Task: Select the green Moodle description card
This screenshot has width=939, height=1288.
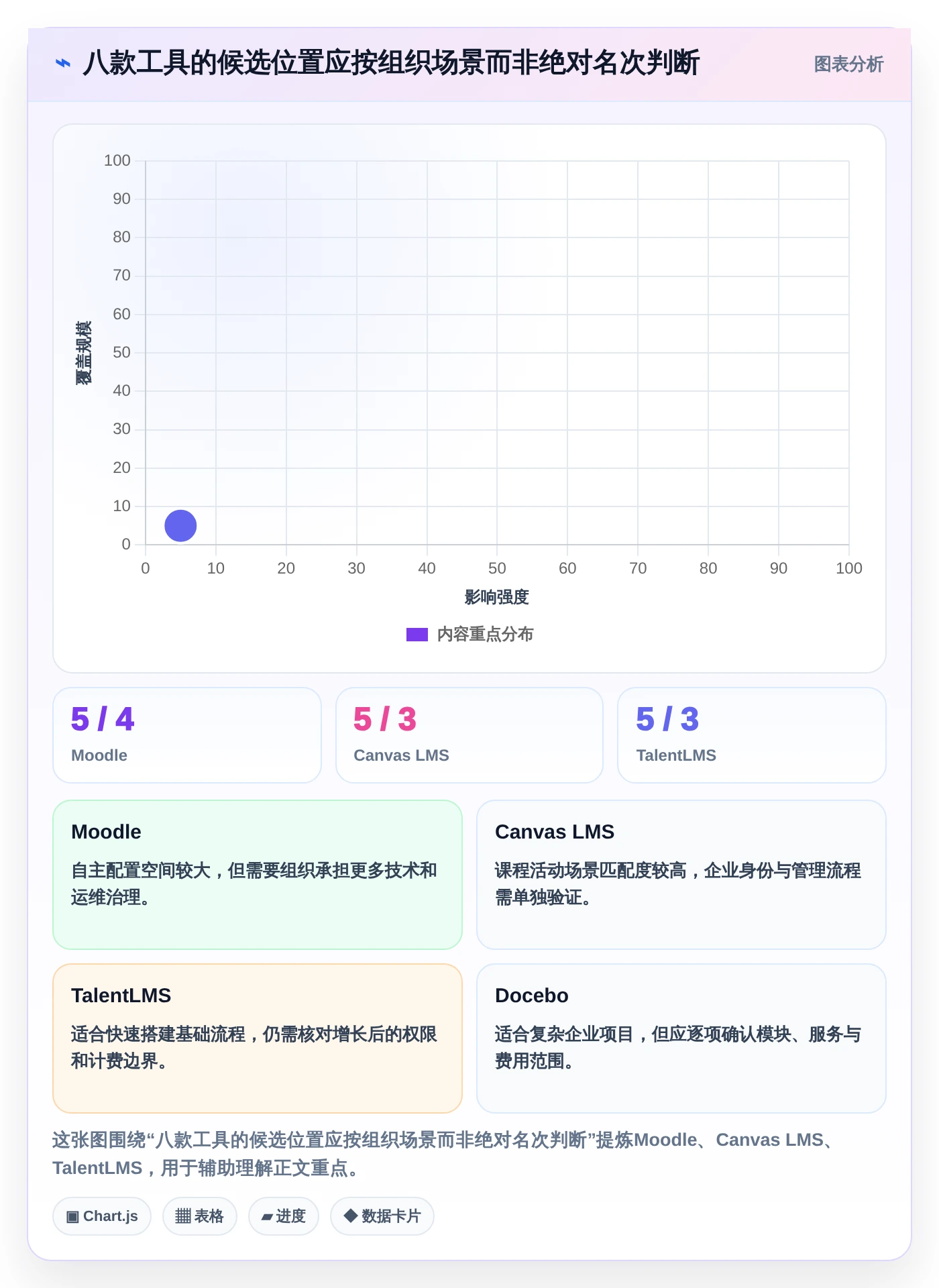Action: 258,875
